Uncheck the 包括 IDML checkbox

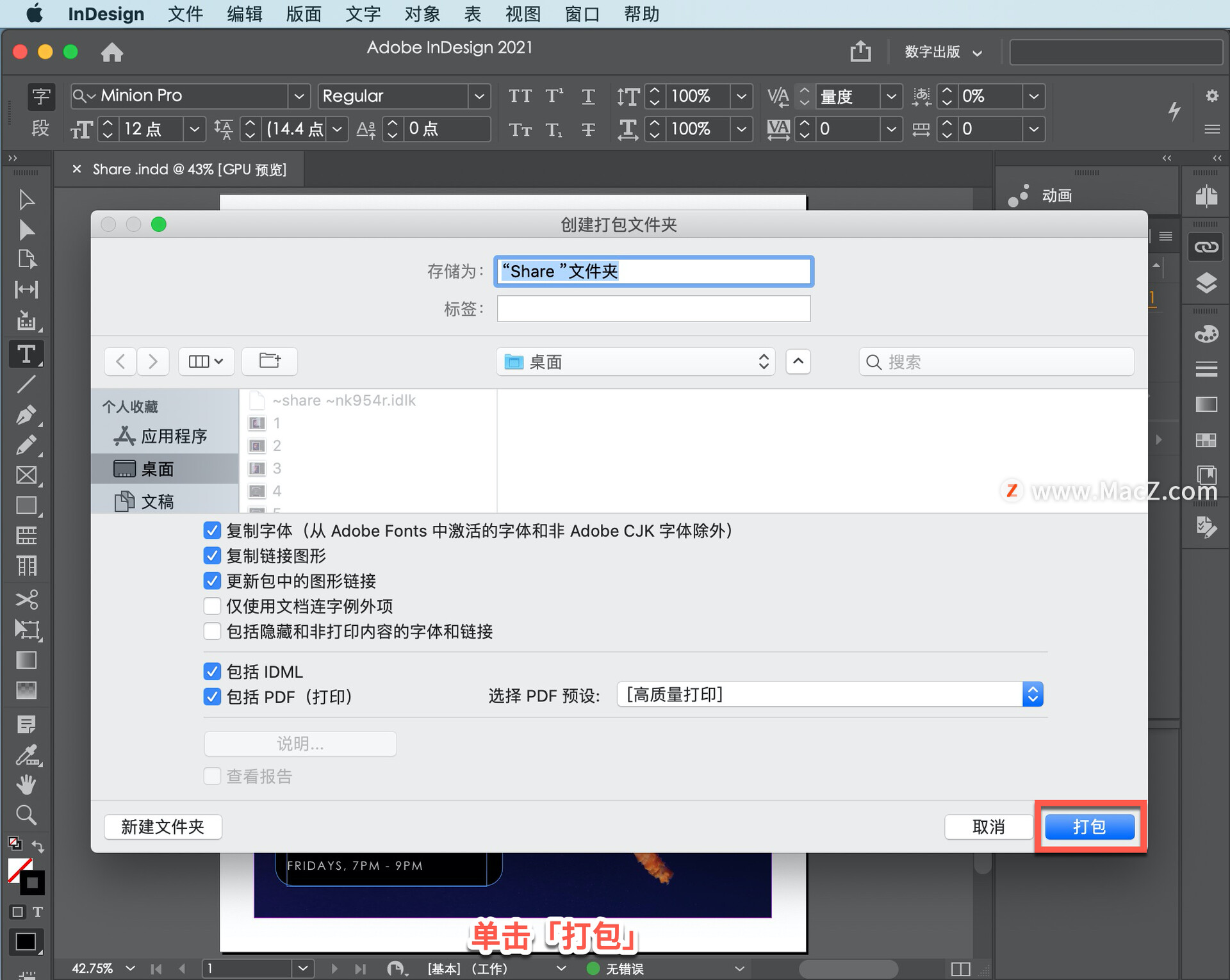(x=212, y=671)
